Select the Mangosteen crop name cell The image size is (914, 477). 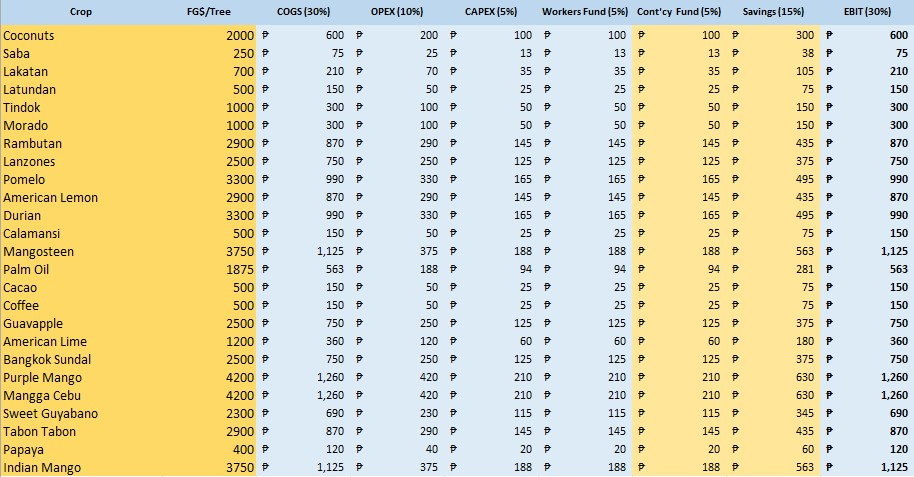38,252
